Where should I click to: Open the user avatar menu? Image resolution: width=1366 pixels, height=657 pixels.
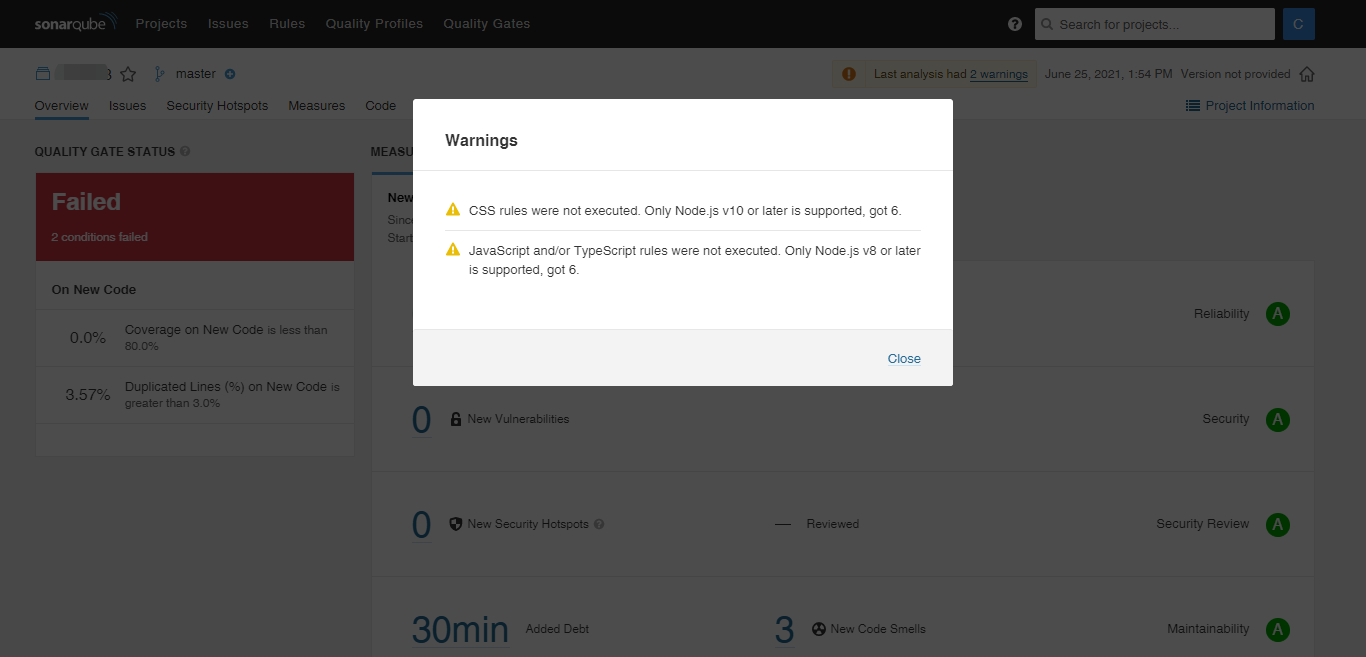pyautogui.click(x=1298, y=23)
